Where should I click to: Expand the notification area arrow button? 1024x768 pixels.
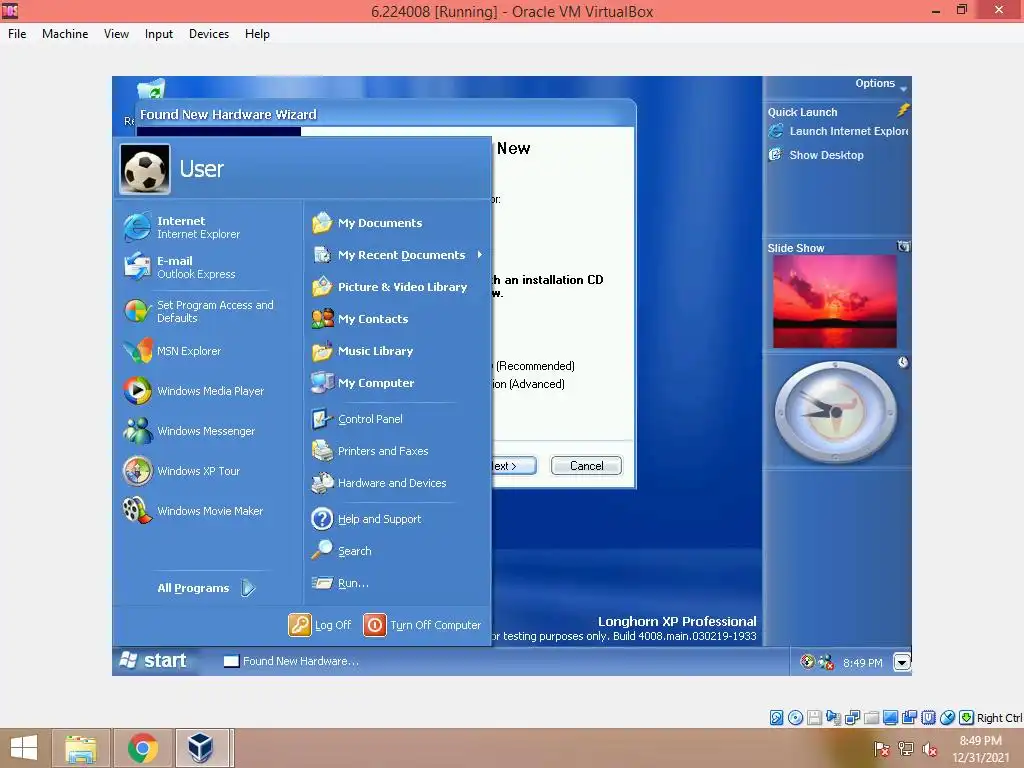[902, 662]
